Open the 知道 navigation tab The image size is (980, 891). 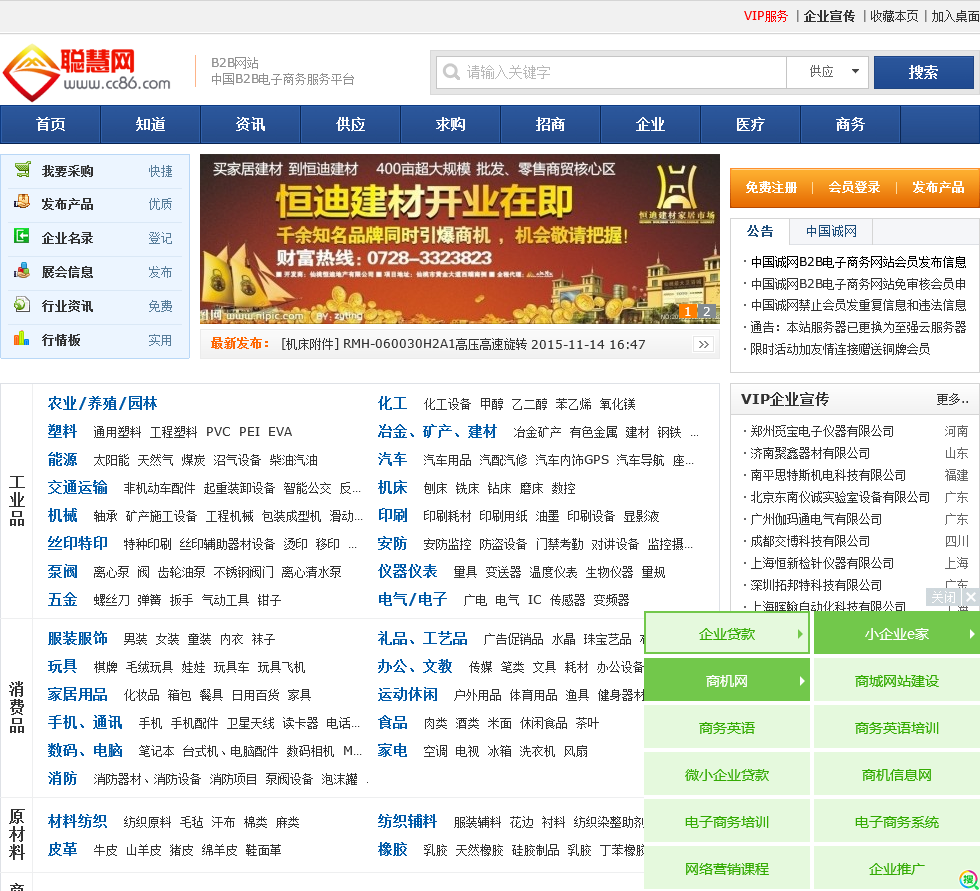coord(151,124)
